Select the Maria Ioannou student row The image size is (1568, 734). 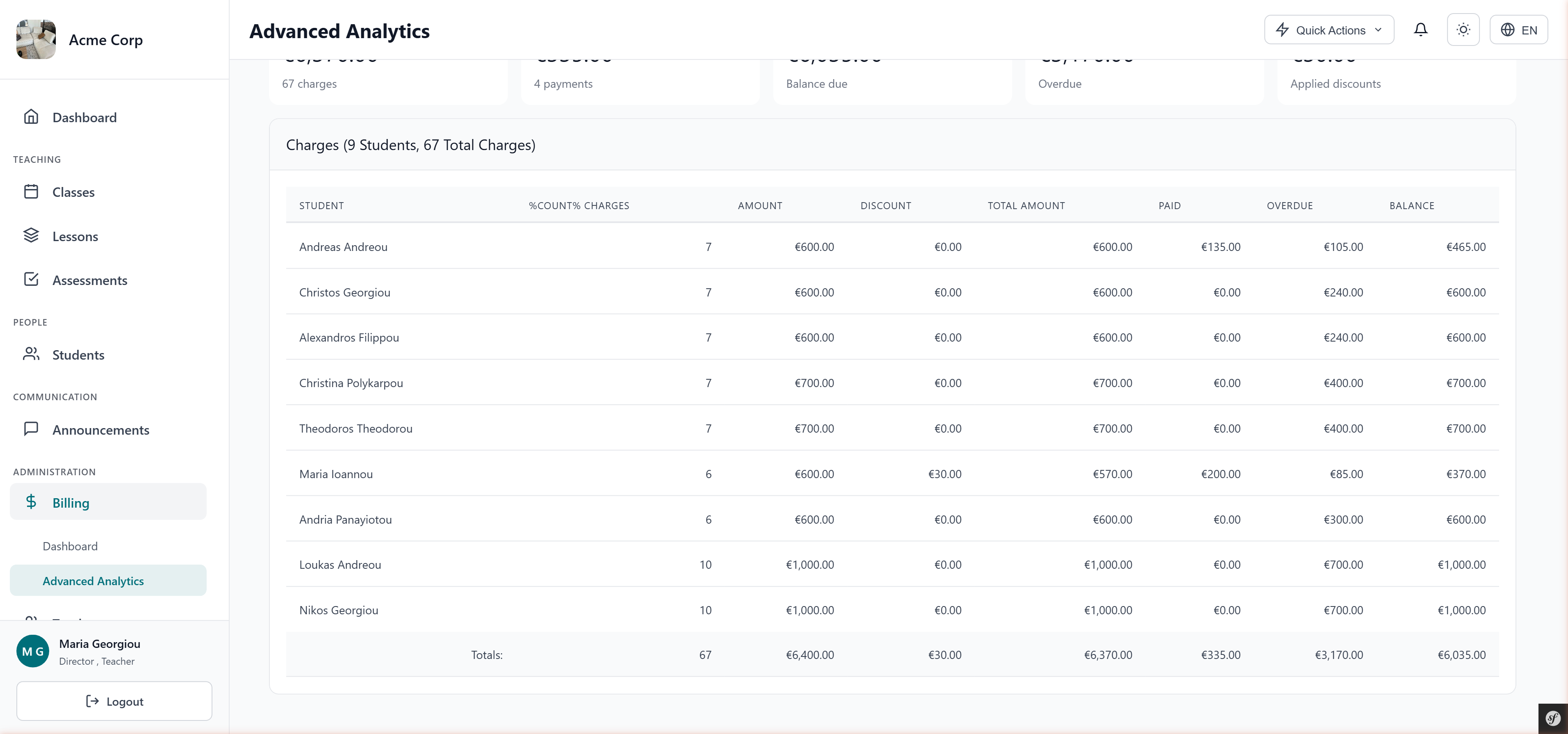[x=892, y=474]
